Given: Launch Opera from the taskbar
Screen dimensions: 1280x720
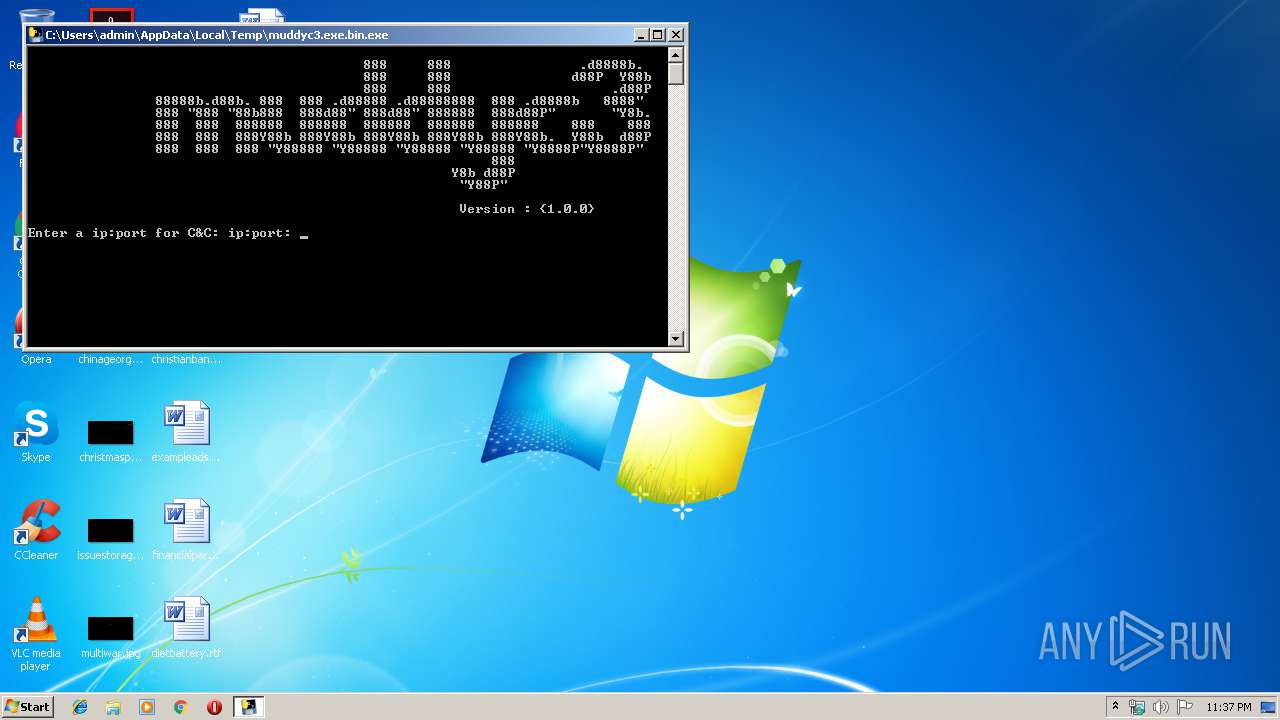Looking at the screenshot, I should click(214, 707).
